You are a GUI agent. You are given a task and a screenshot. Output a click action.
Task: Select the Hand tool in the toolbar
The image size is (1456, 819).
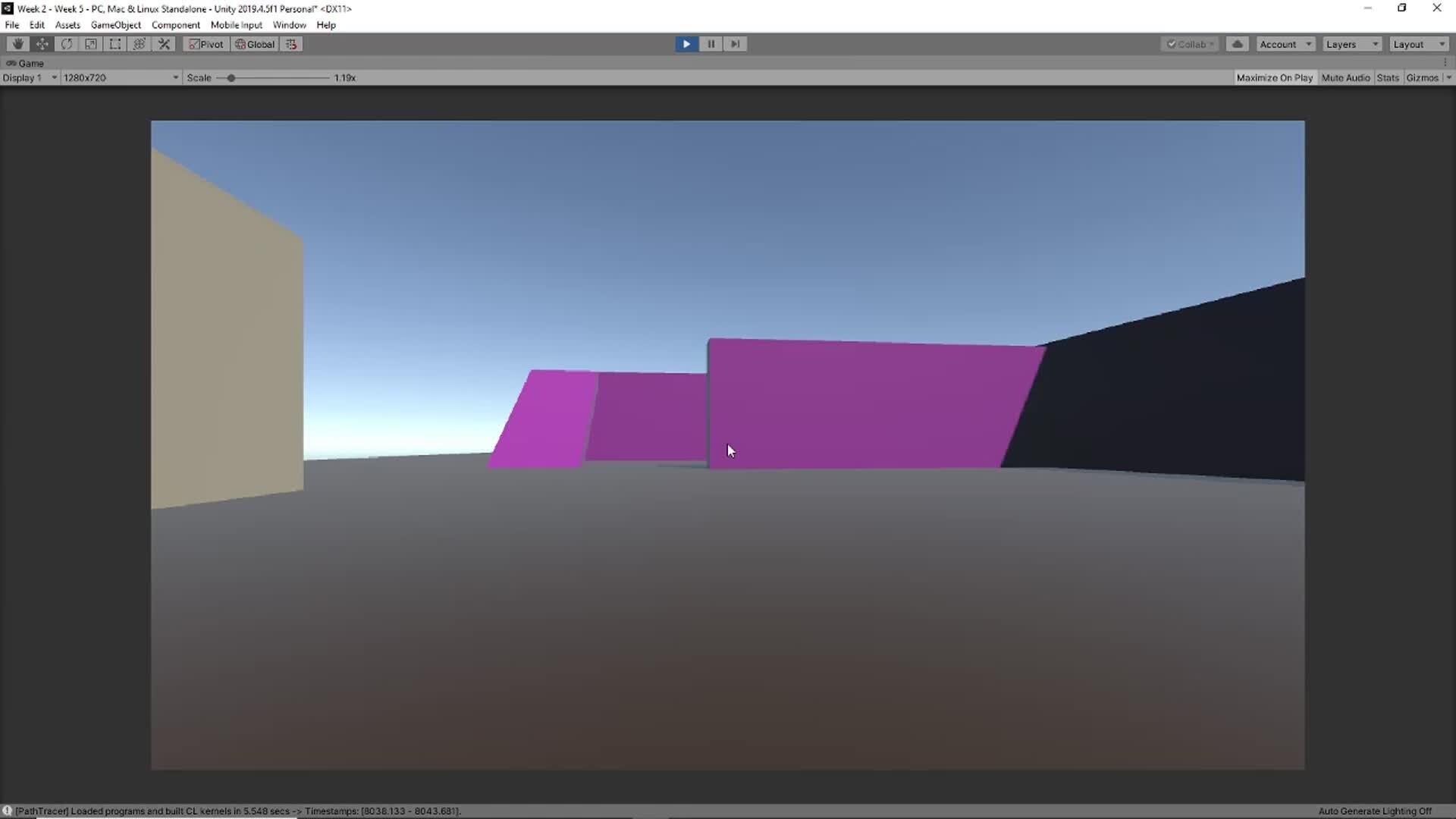point(17,44)
